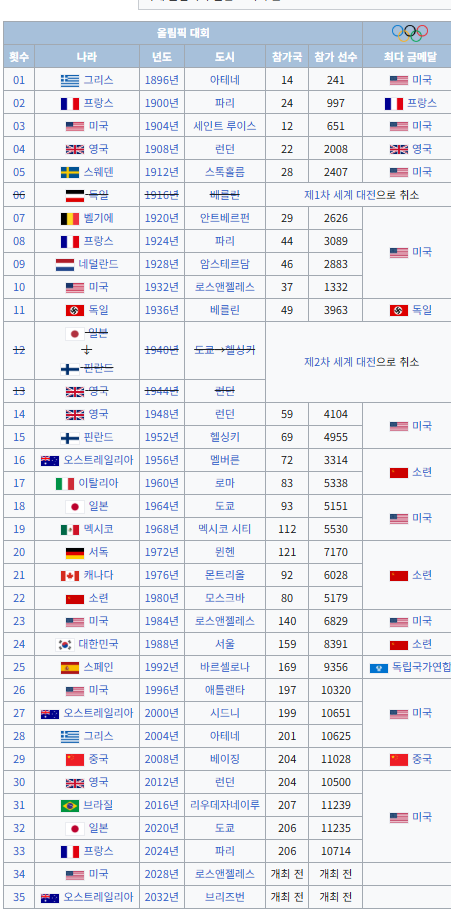
Task: Click the Brazil flag in the 2016 row
Action: pos(70,805)
